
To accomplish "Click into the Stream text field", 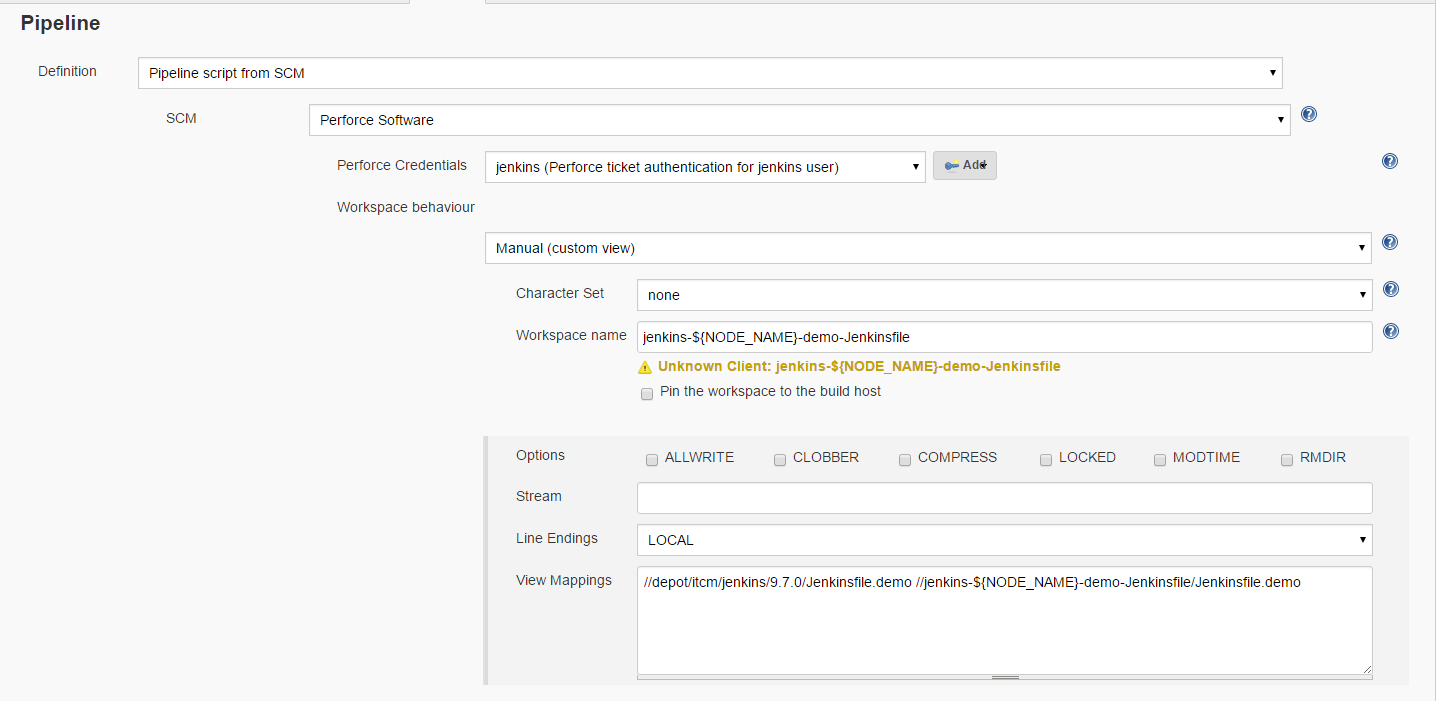I will coord(1003,498).
